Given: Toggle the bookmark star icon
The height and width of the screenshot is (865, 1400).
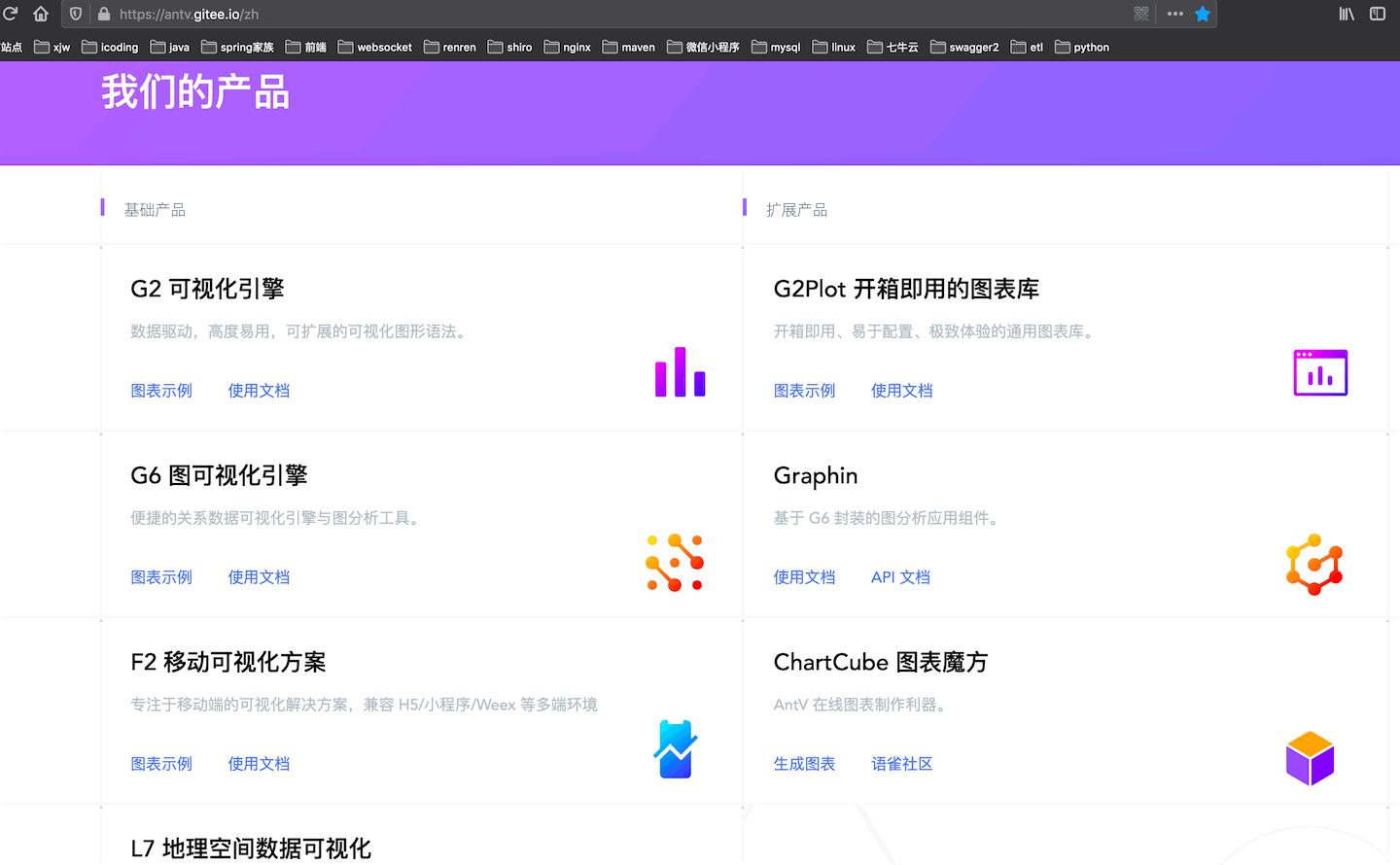Looking at the screenshot, I should [1203, 14].
